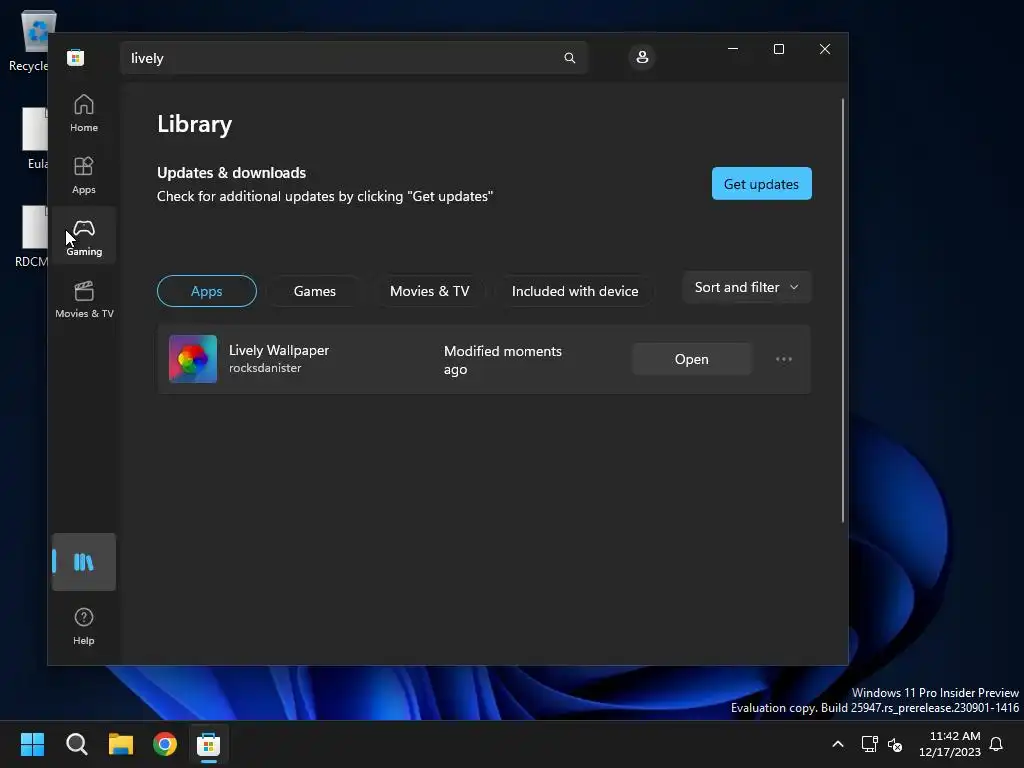
Task: Select the Included with device tab
Action: pyautogui.click(x=575, y=291)
